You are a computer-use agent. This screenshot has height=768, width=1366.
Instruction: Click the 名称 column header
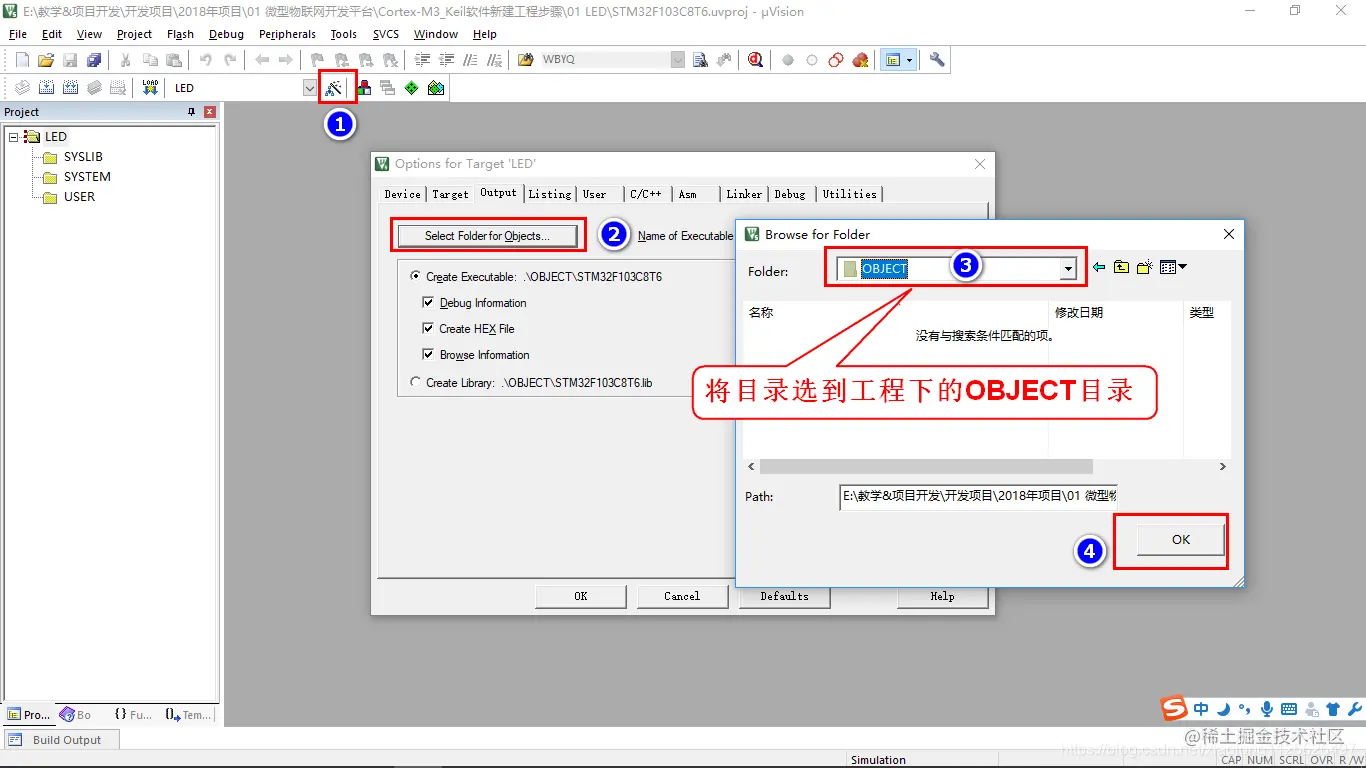(x=761, y=313)
